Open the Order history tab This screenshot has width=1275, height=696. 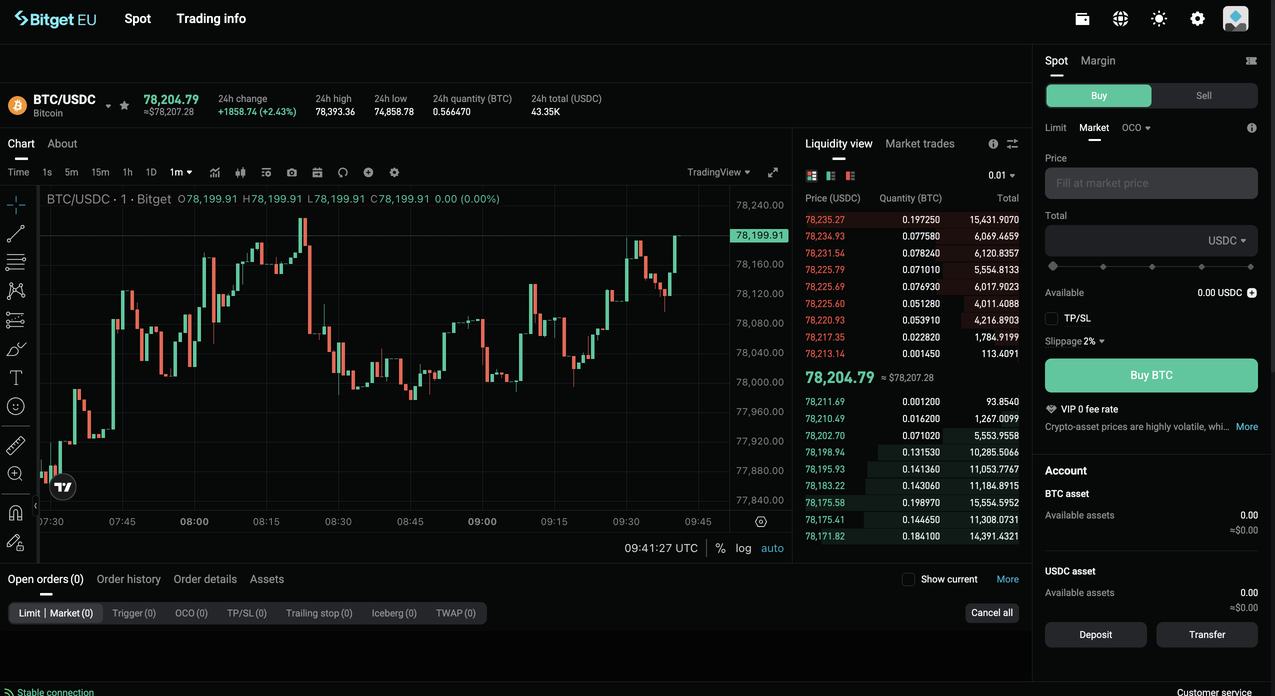128,579
